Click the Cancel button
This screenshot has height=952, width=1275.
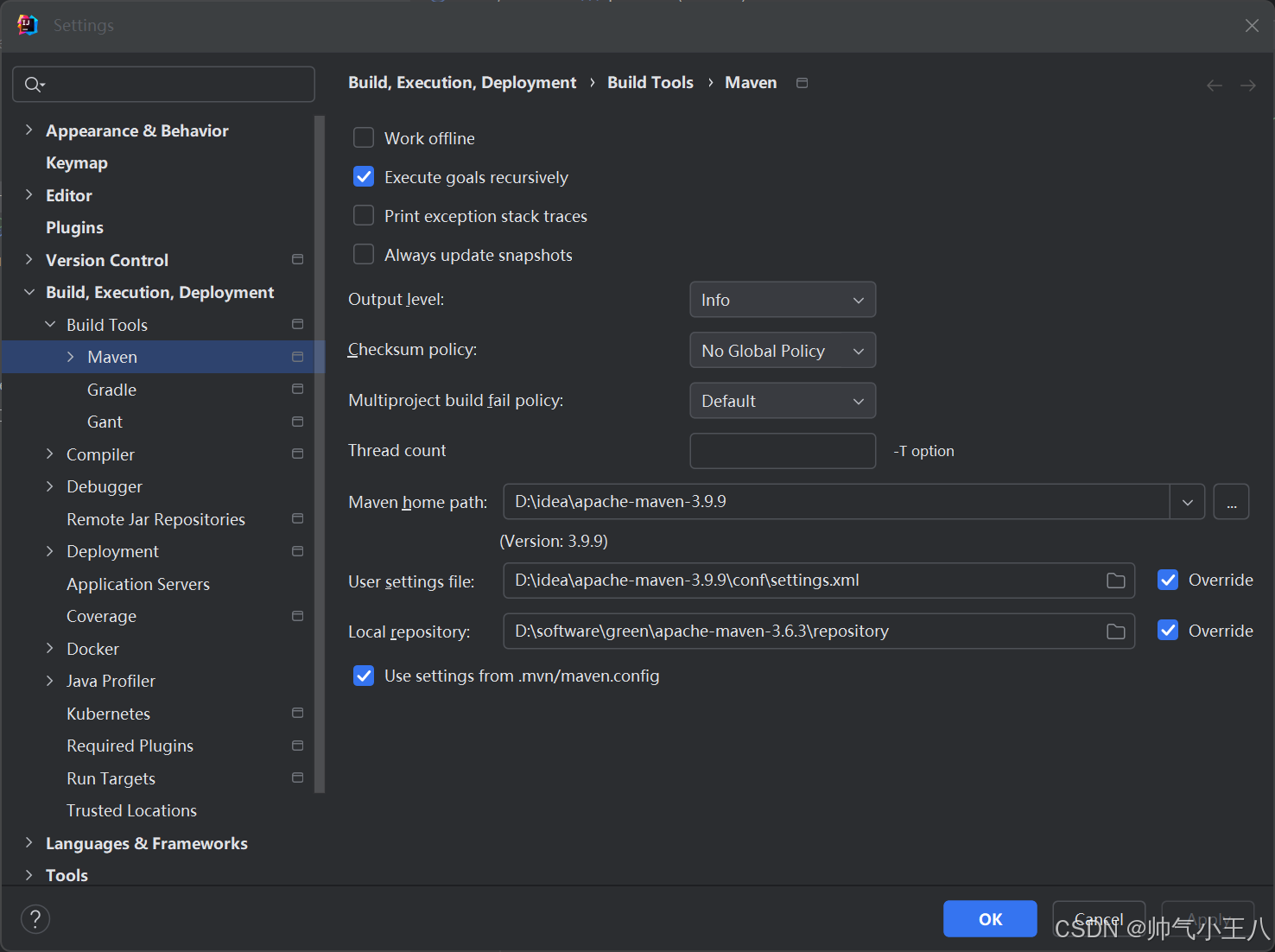pos(1099,919)
